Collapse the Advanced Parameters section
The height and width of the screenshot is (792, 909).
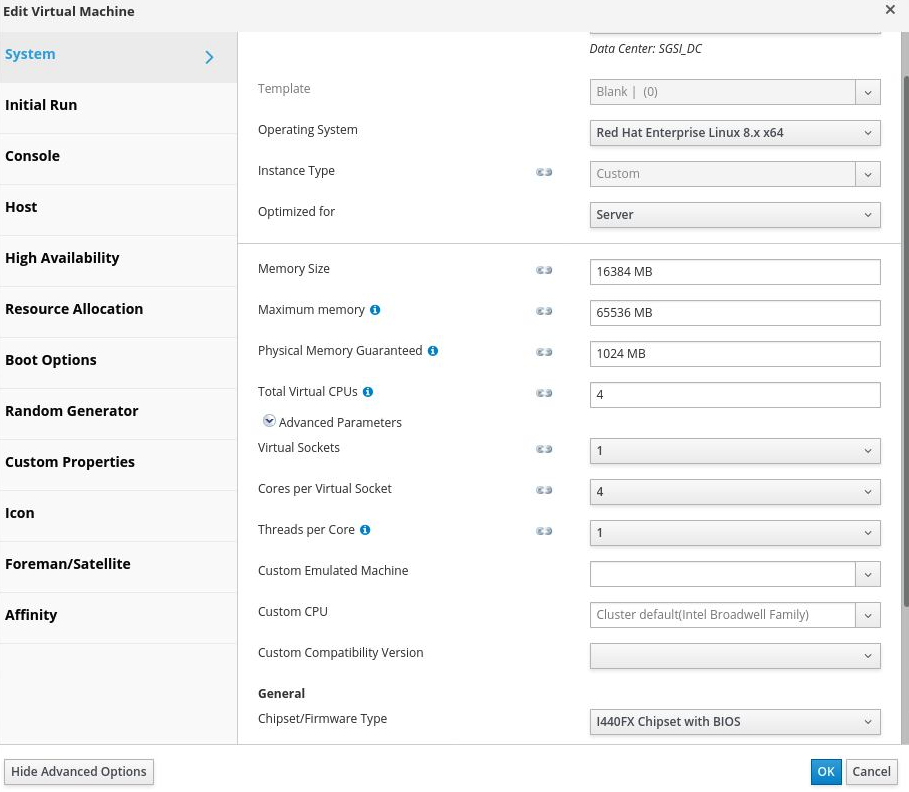269,422
